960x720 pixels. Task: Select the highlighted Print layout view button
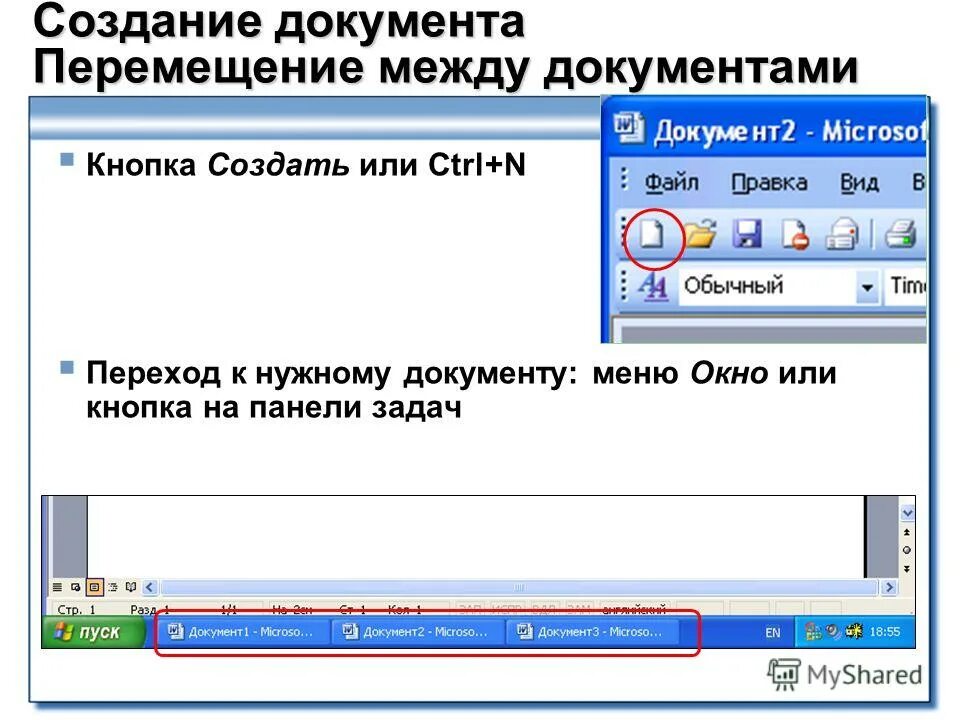(x=94, y=587)
